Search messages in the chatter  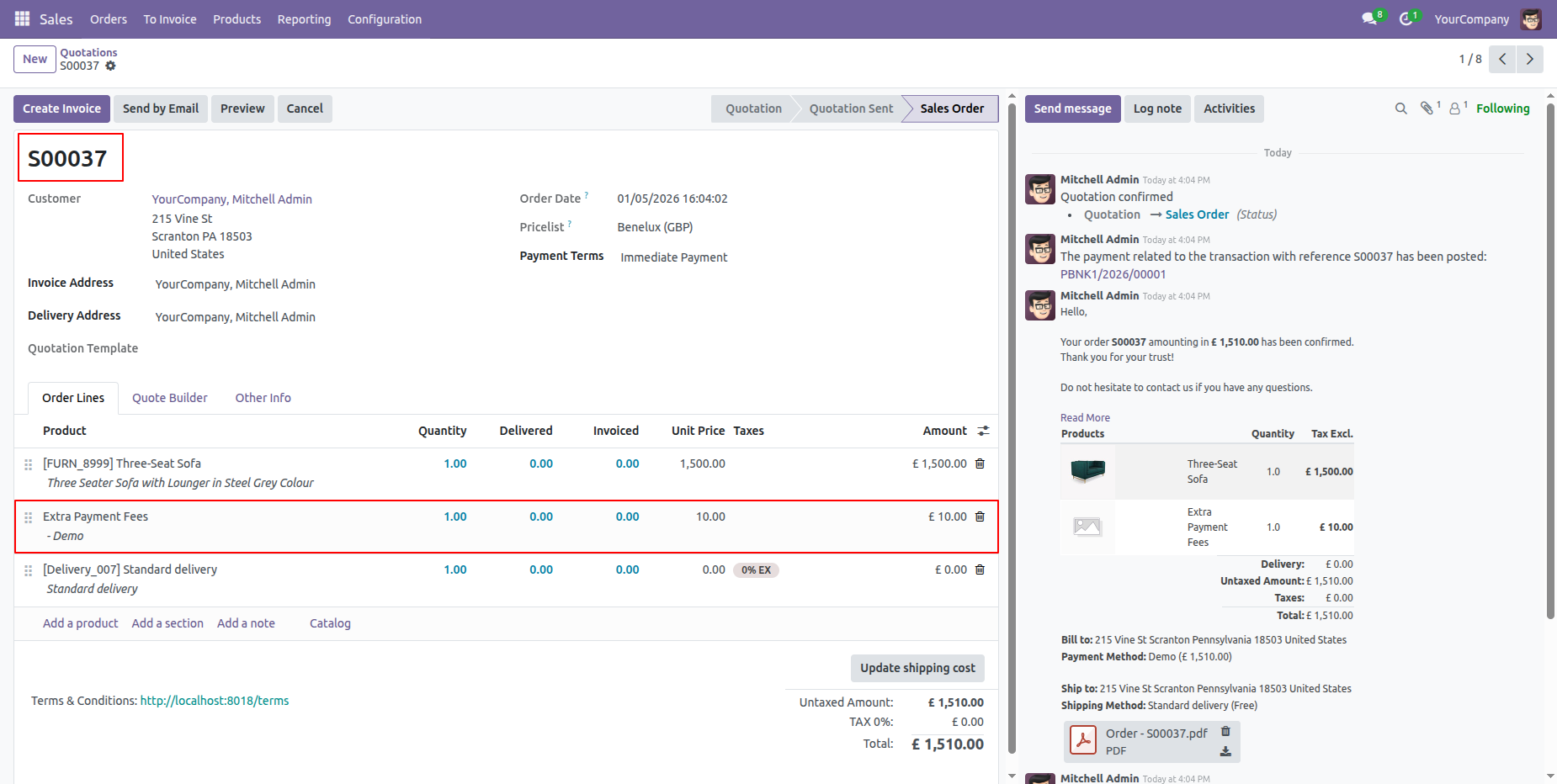[1400, 109]
